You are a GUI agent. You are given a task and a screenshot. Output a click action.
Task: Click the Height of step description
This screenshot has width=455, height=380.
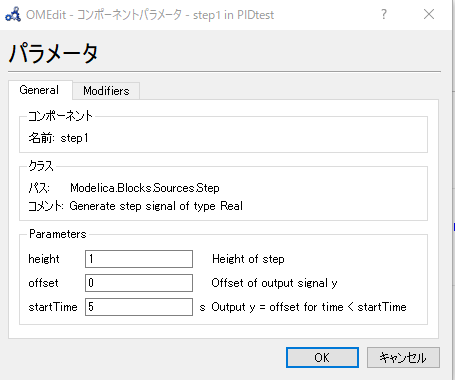tap(248, 259)
